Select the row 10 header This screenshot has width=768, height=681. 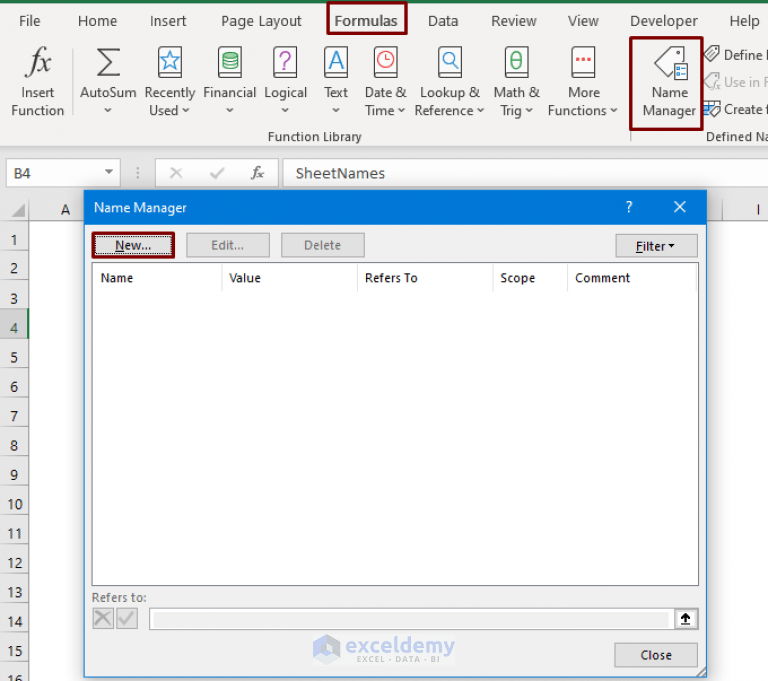[14, 504]
